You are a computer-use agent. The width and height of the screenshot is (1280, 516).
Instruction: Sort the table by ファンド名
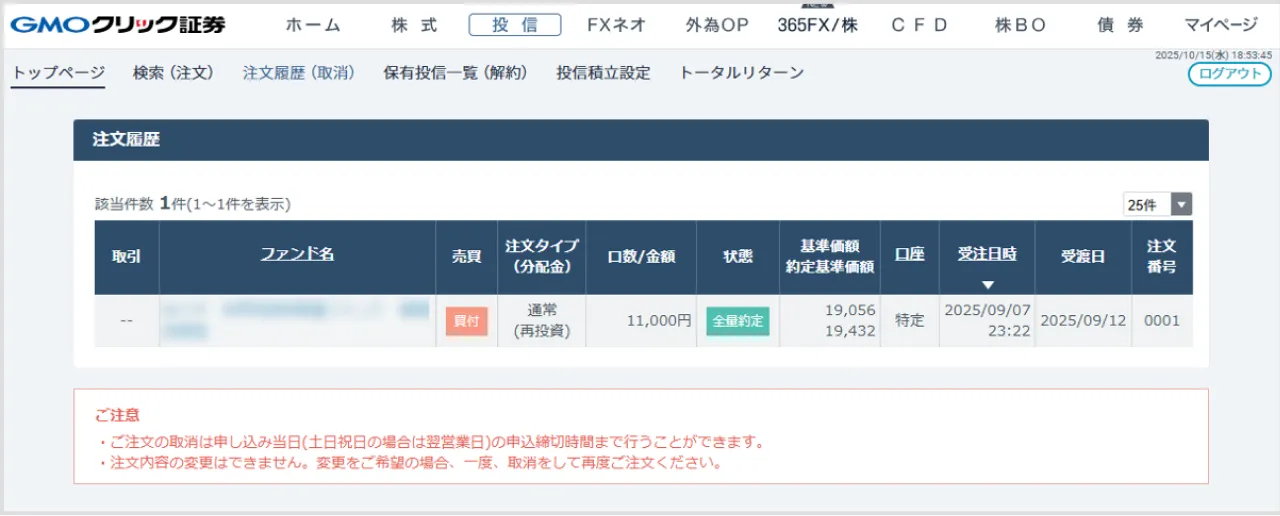[x=297, y=254]
